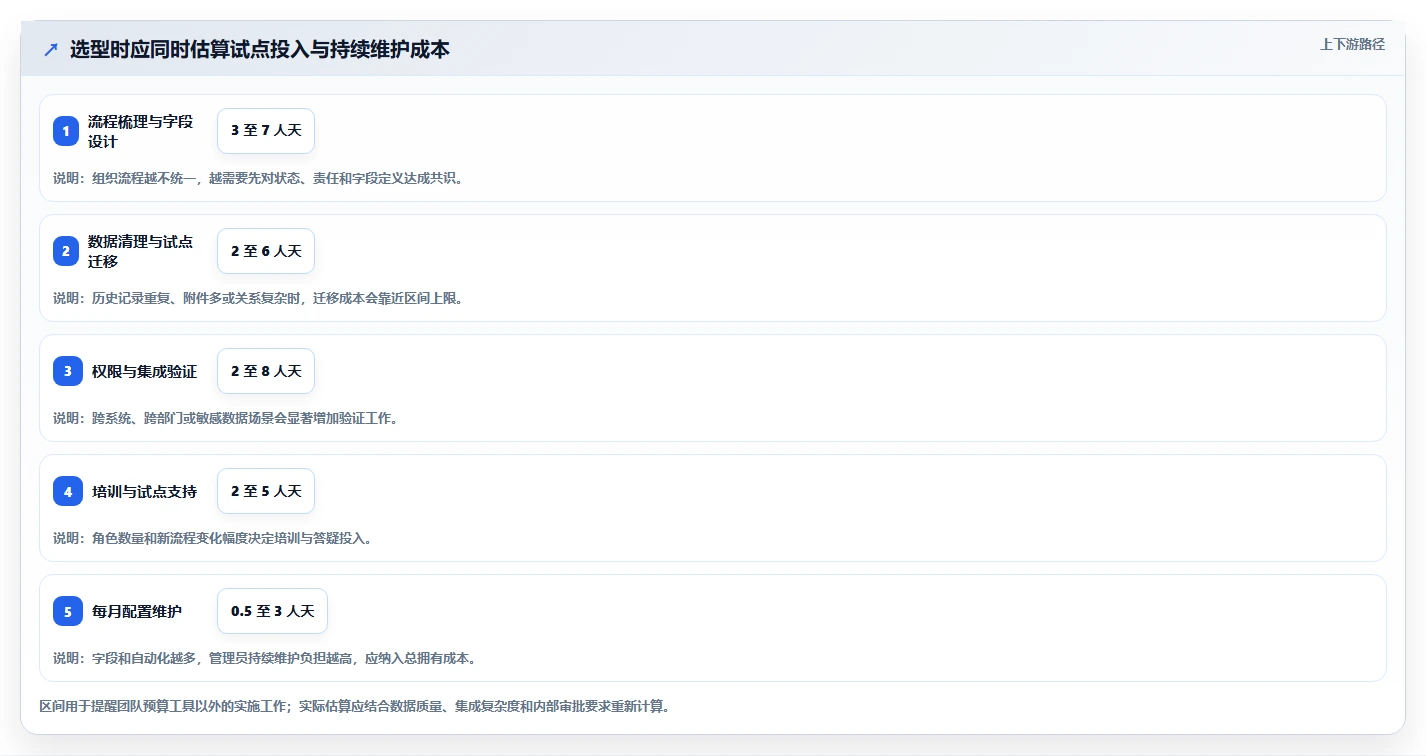The height and width of the screenshot is (756, 1426).
Task: Click the 2 至 6 人天 chip
Action: pos(266,251)
